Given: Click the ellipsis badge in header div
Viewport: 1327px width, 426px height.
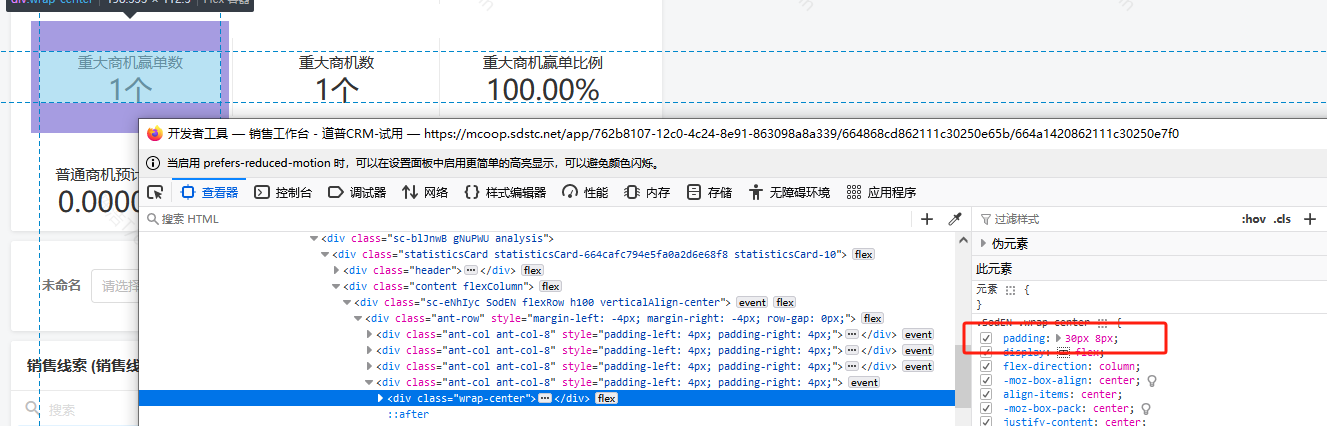Looking at the screenshot, I should [470, 270].
